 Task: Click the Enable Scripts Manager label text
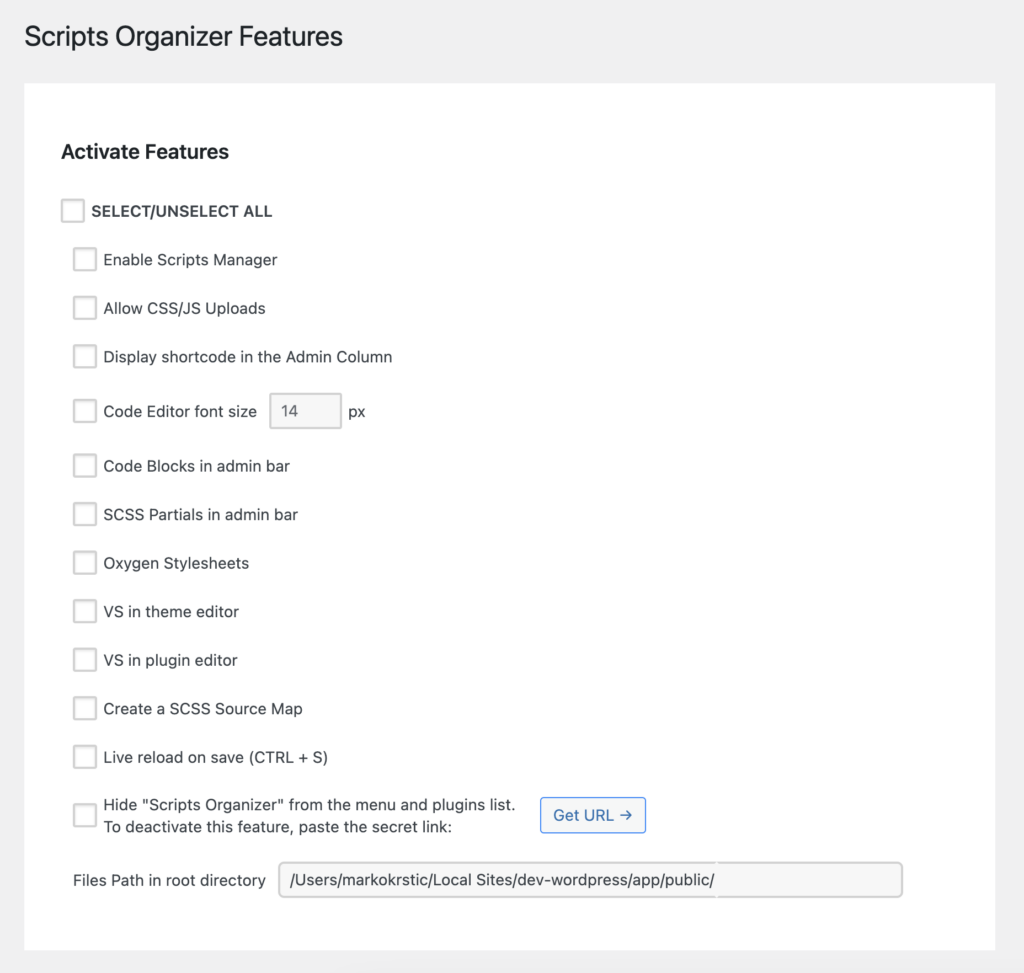190,260
